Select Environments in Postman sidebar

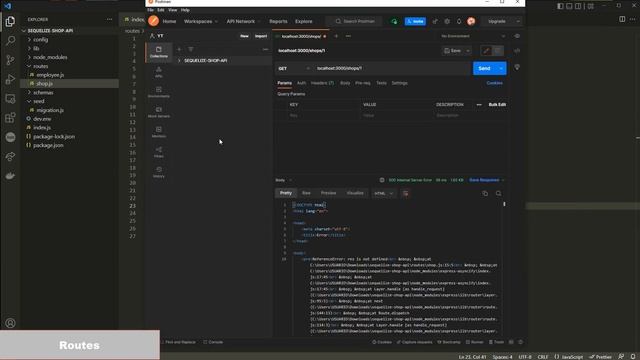point(159,92)
